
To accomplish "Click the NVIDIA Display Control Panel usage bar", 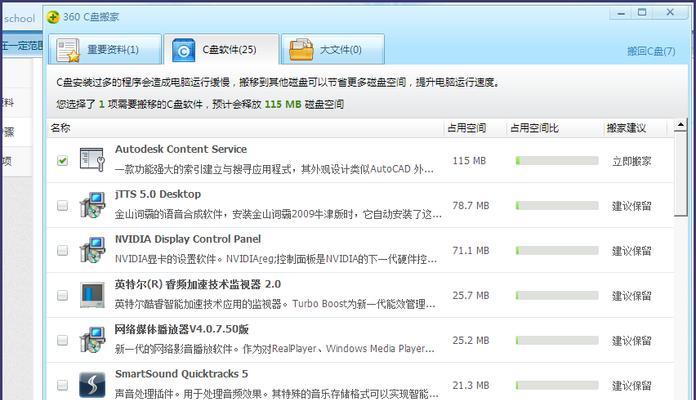I will point(557,250).
